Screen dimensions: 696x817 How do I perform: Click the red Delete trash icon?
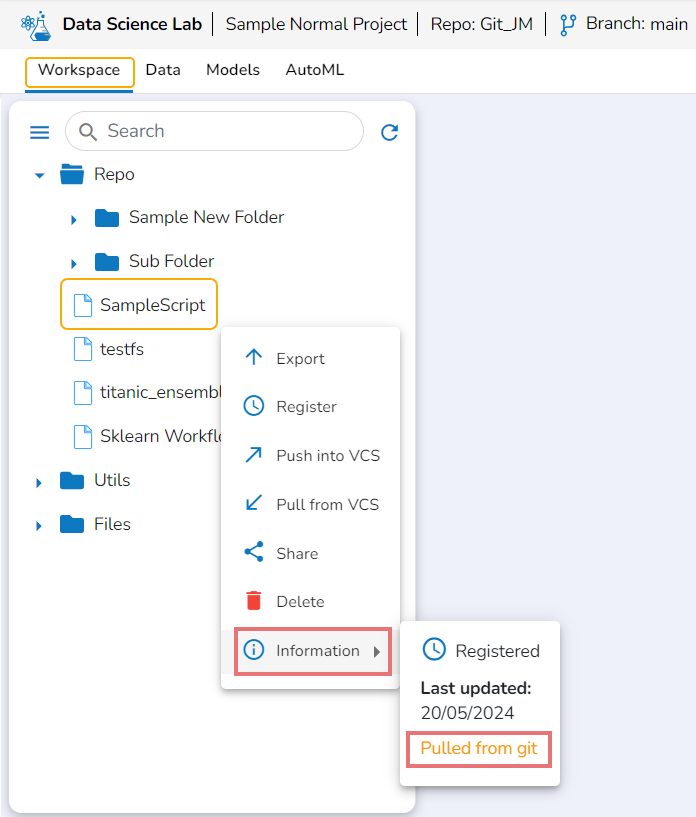tap(254, 601)
